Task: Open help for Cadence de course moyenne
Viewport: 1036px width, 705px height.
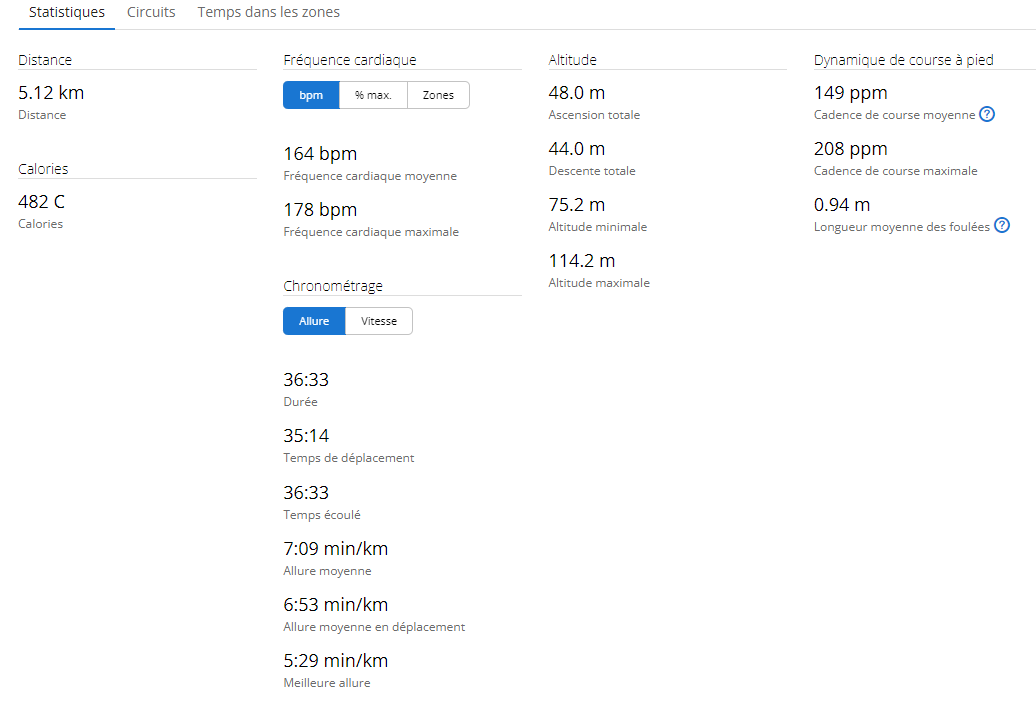Action: pos(987,114)
